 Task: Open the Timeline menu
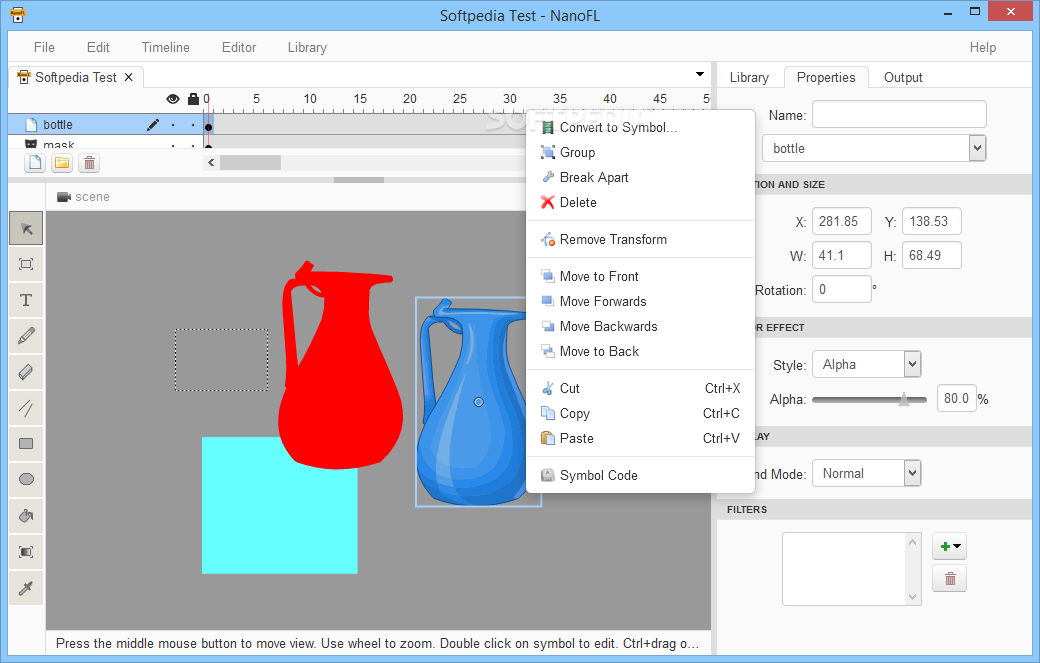(166, 47)
